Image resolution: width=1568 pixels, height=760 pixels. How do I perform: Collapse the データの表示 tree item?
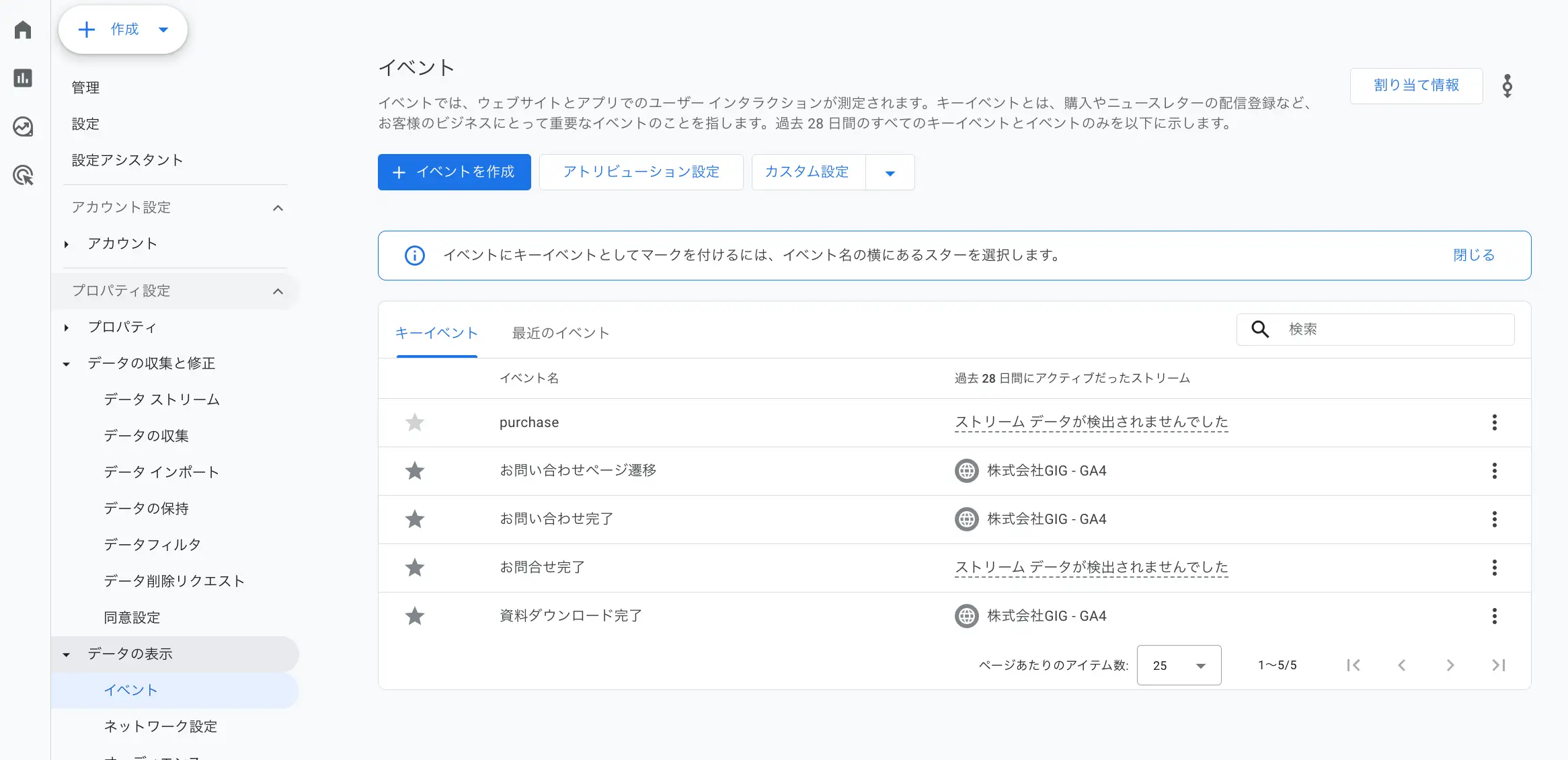tap(66, 654)
